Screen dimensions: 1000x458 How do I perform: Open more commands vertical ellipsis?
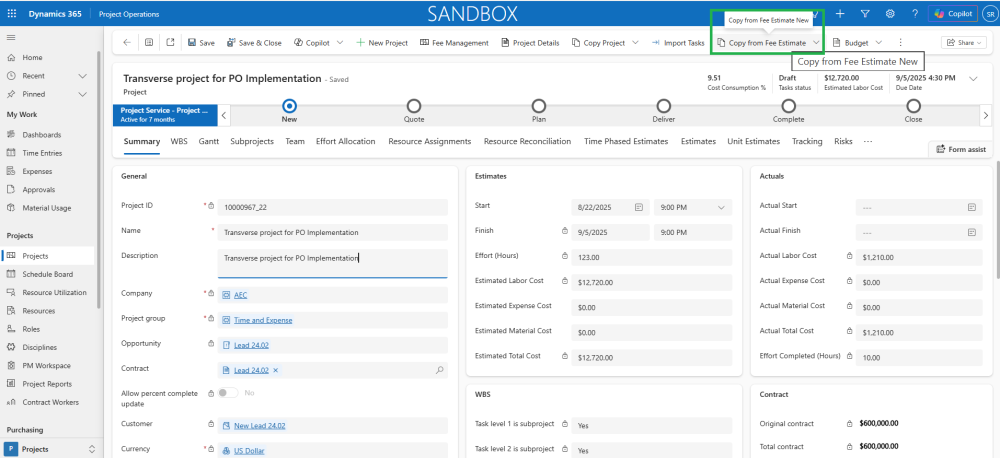pyautogui.click(x=901, y=43)
